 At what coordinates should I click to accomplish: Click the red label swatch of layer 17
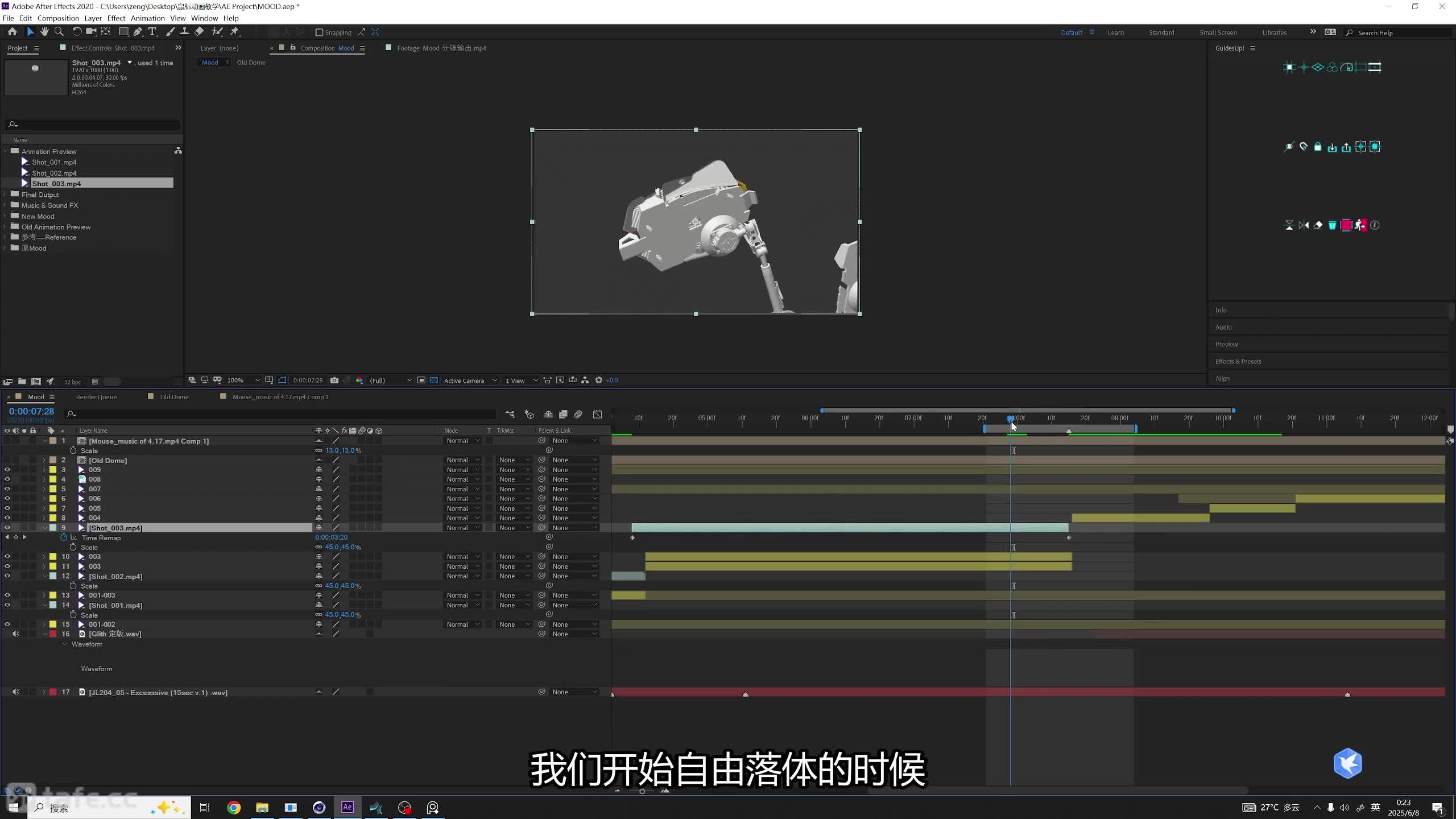point(53,692)
